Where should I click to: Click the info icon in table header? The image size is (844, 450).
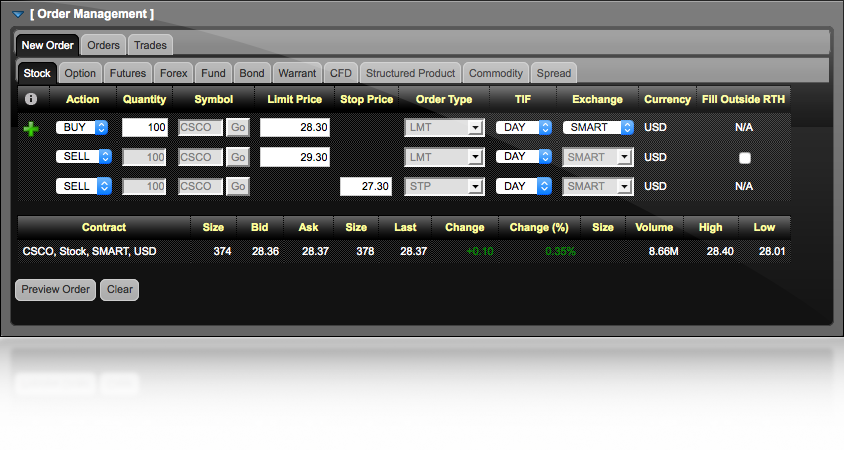coord(31,99)
